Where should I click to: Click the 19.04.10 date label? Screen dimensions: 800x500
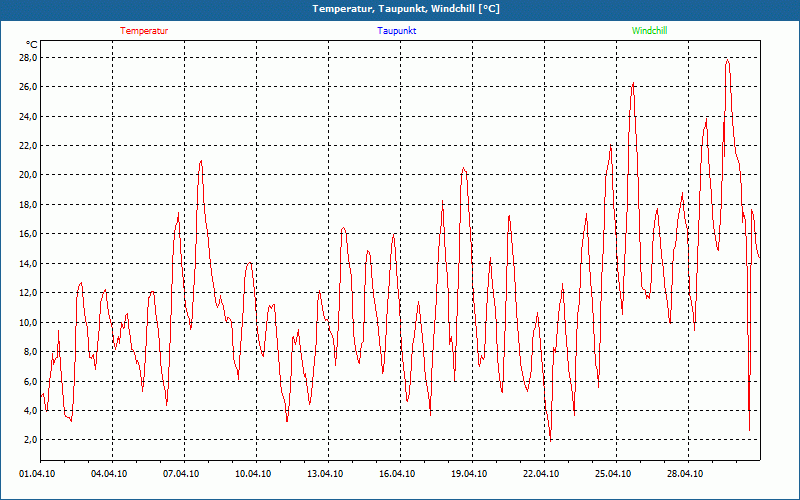[x=469, y=473]
